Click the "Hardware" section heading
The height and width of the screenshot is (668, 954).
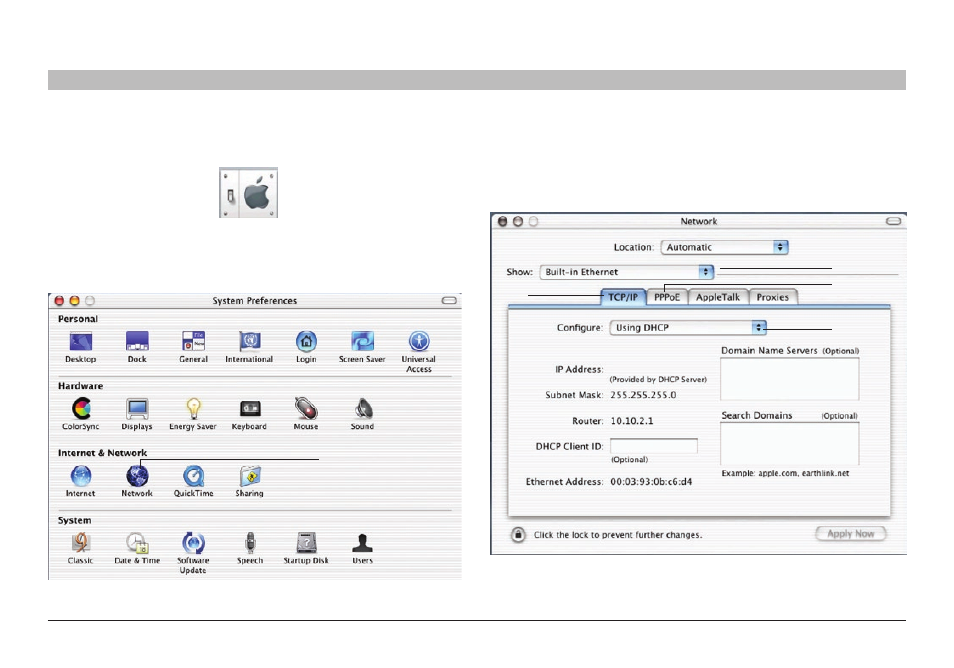coord(80,386)
